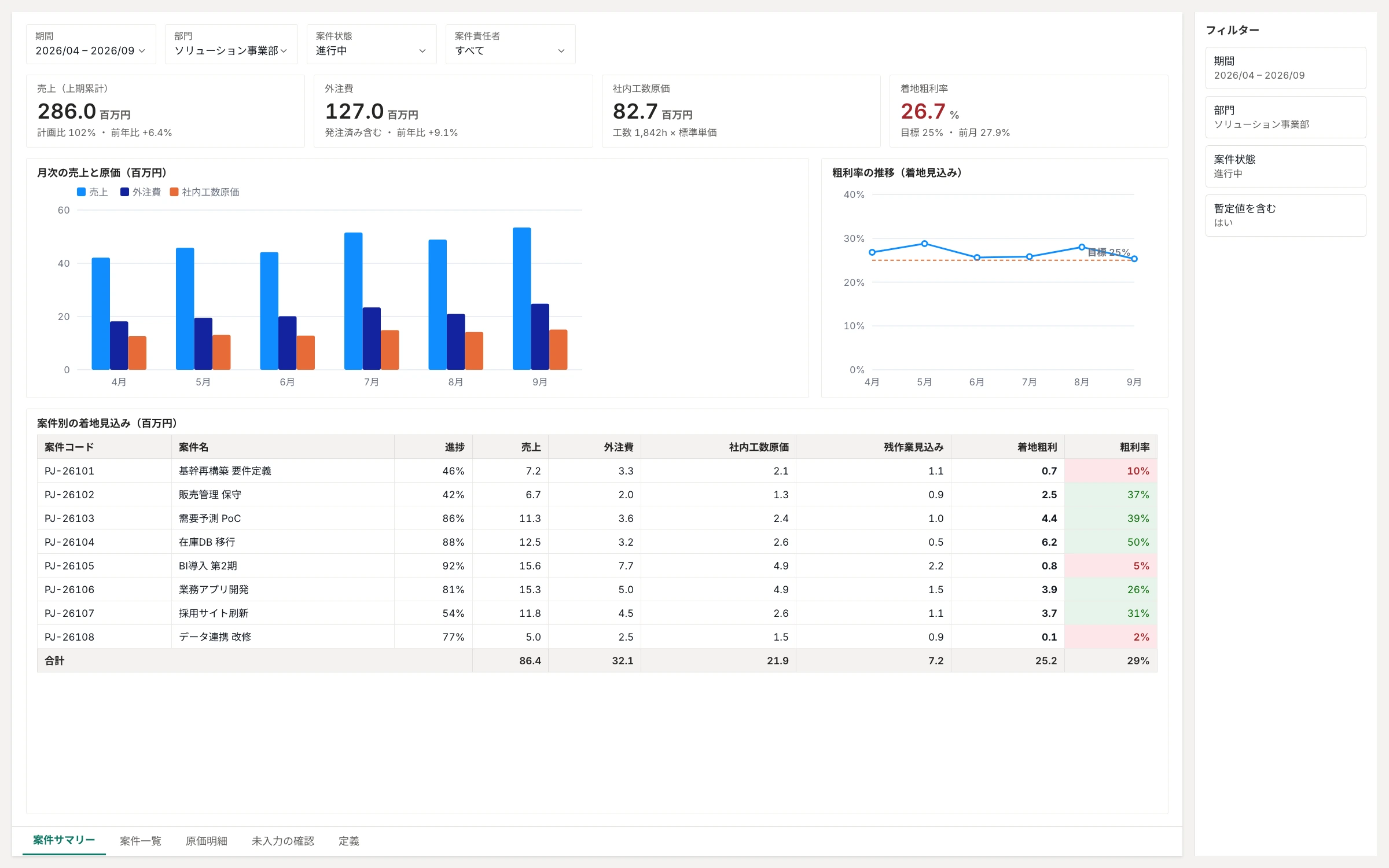Open the 部門 dropdown showing ソリューション事業部
This screenshot has width=1389, height=868.
coord(231,44)
